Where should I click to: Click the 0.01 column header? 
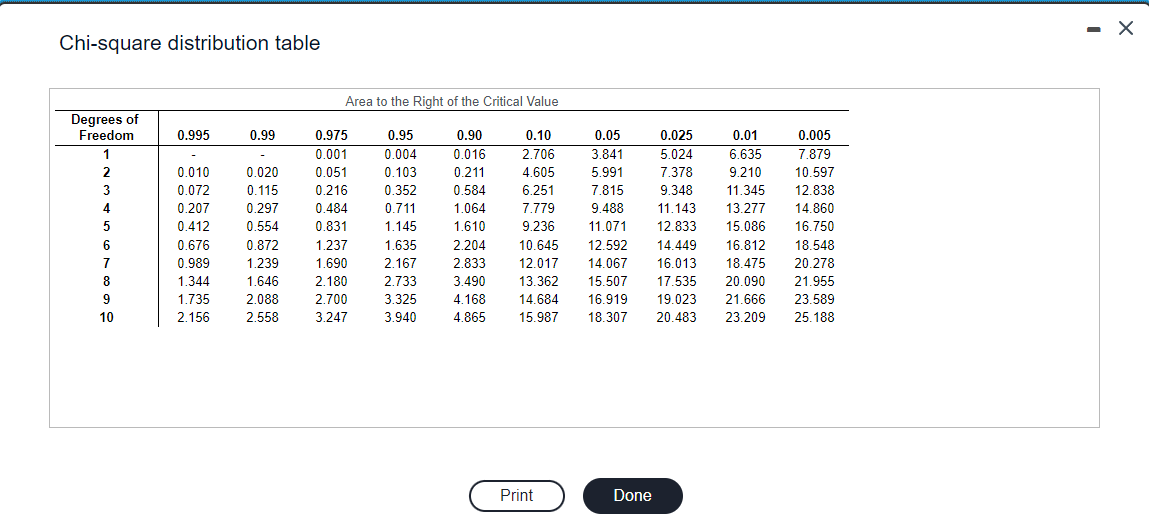tap(745, 135)
